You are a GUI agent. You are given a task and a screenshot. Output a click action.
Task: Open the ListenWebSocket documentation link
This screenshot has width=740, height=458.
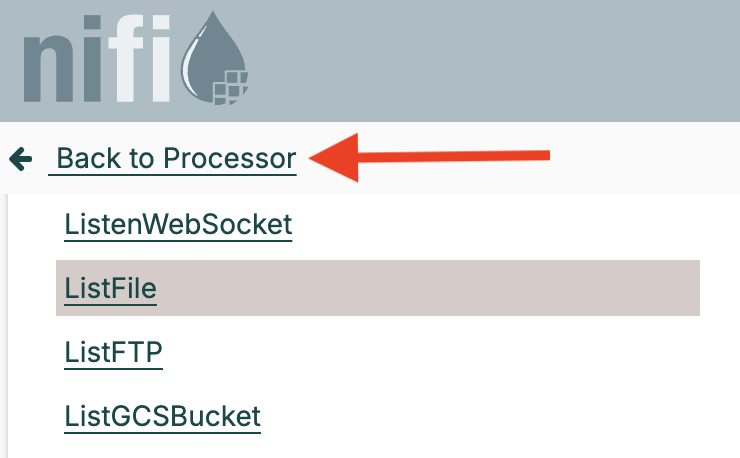[x=178, y=224]
